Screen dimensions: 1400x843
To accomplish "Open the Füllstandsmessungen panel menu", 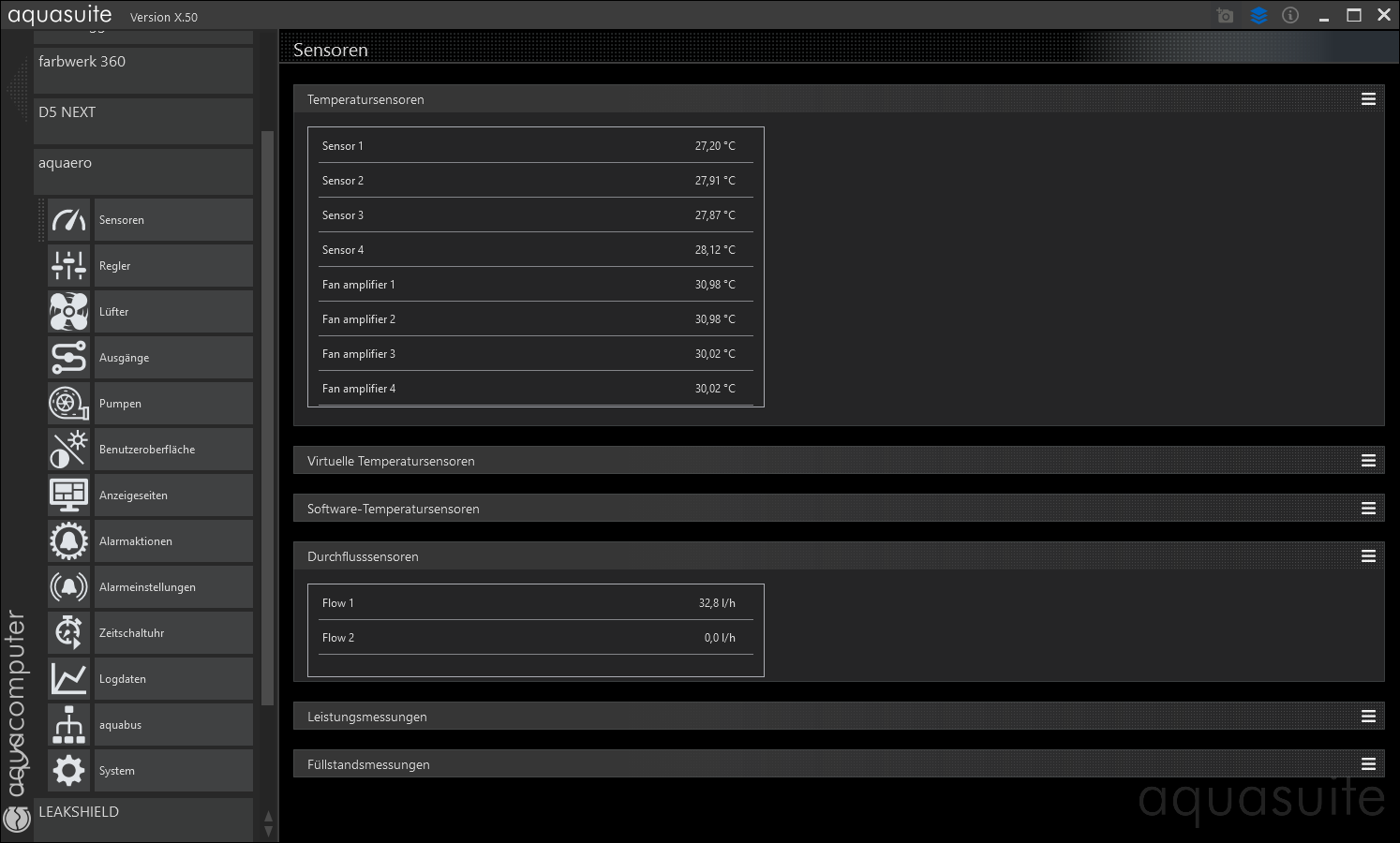I will click(1368, 764).
